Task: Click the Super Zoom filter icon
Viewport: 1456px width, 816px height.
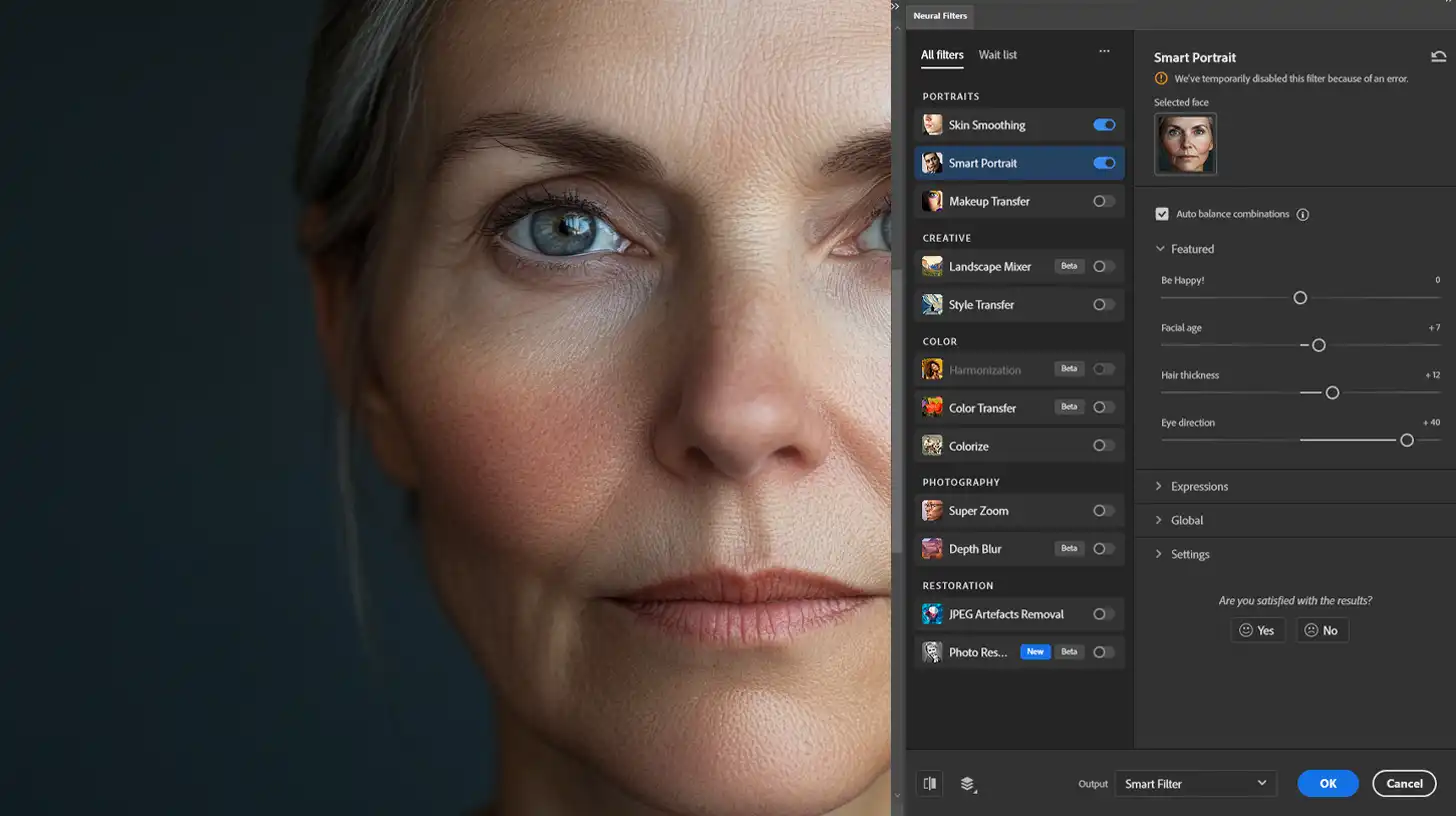Action: (932, 511)
